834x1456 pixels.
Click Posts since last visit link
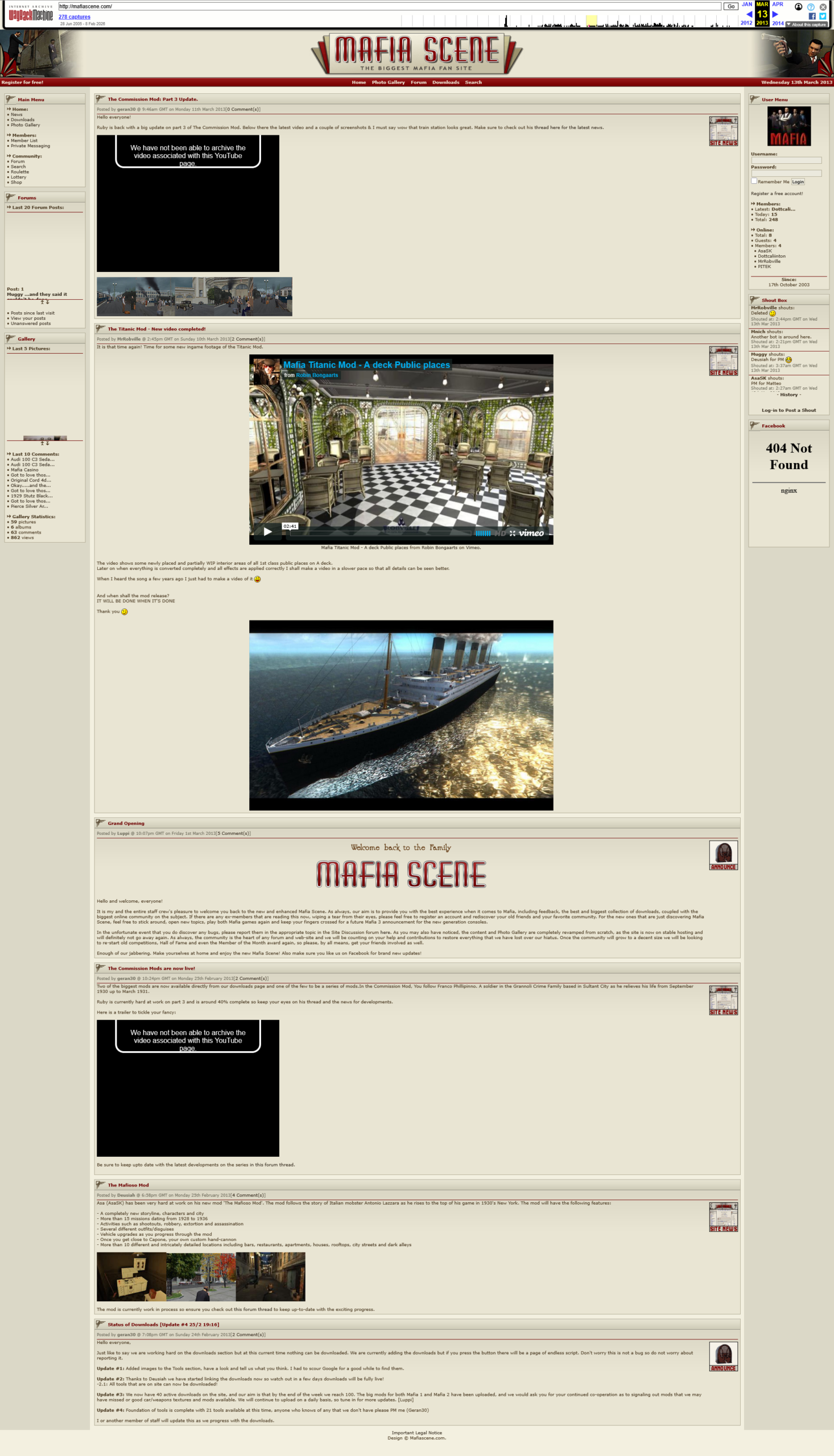click(x=32, y=313)
